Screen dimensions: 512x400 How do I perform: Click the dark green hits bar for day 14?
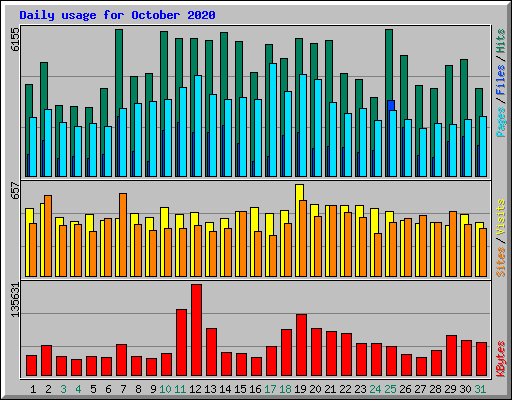[x=224, y=65]
